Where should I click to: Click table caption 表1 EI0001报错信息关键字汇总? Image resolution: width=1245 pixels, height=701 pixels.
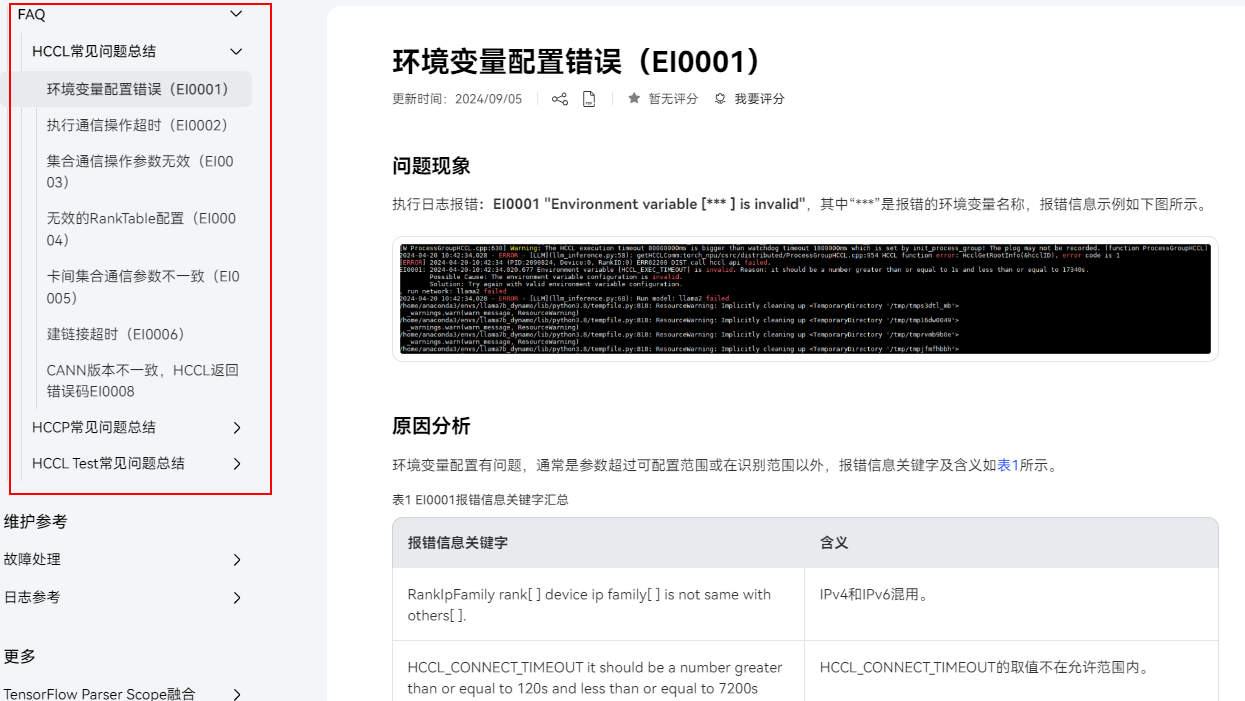[480, 499]
